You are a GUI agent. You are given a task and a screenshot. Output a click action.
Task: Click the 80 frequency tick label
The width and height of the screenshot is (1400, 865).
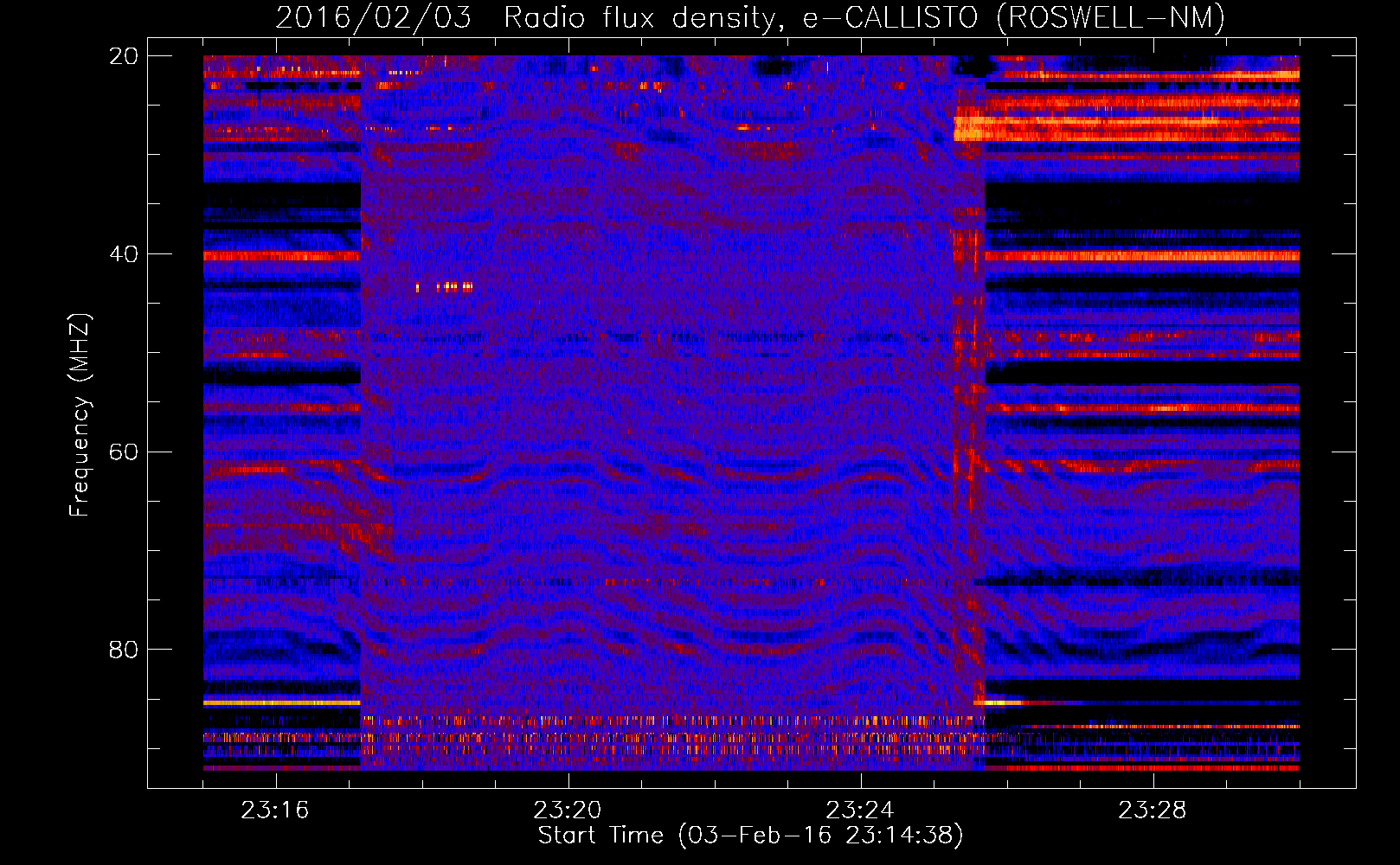(123, 650)
